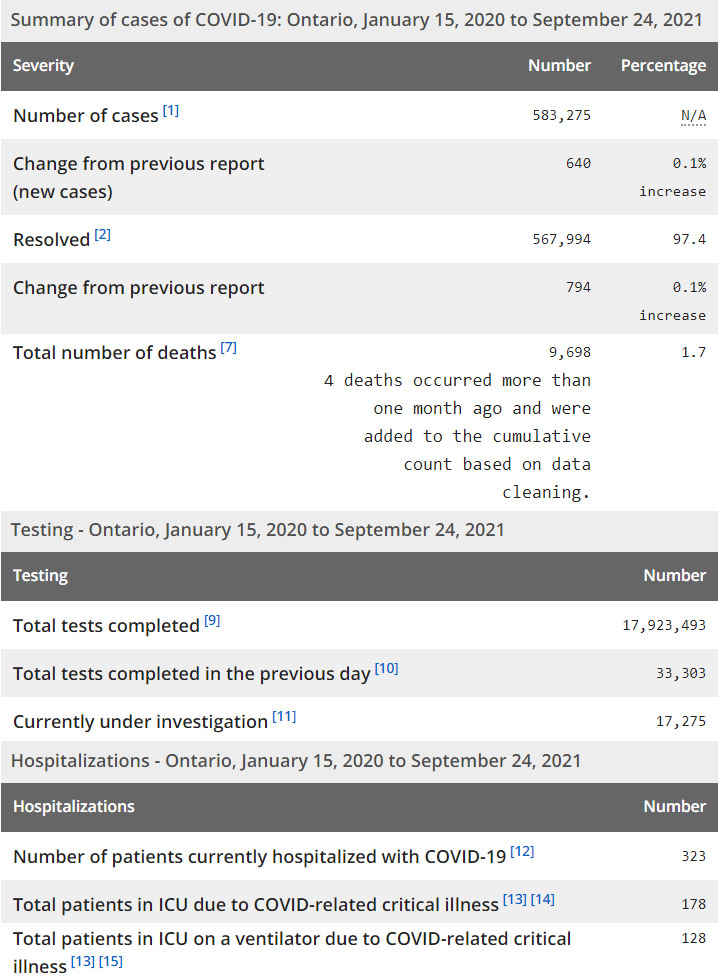The image size is (718, 978).
Task: Open footnote 9 beside Total tests completed
Action: pos(212,621)
